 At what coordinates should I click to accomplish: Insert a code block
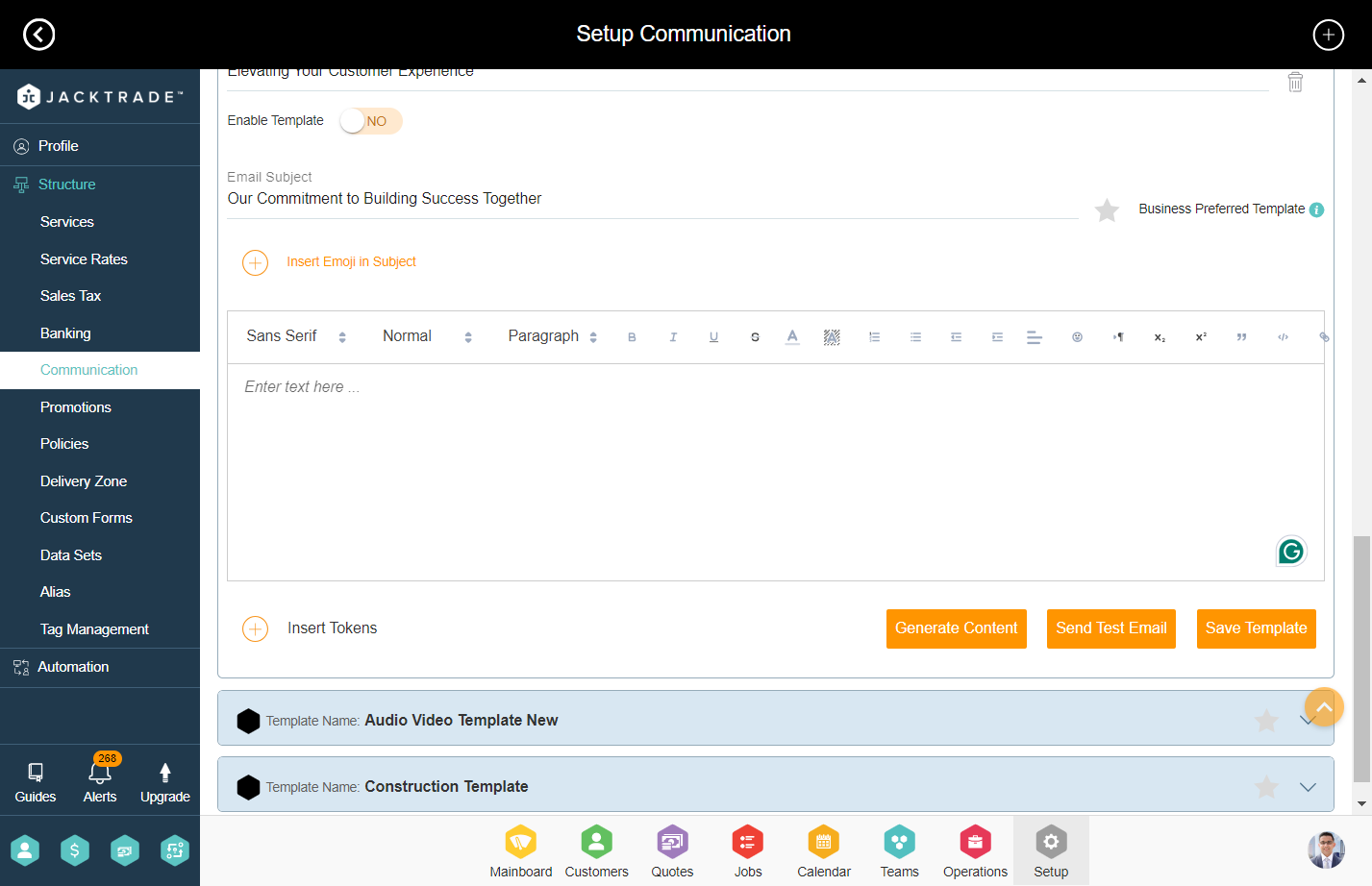pos(1283,337)
